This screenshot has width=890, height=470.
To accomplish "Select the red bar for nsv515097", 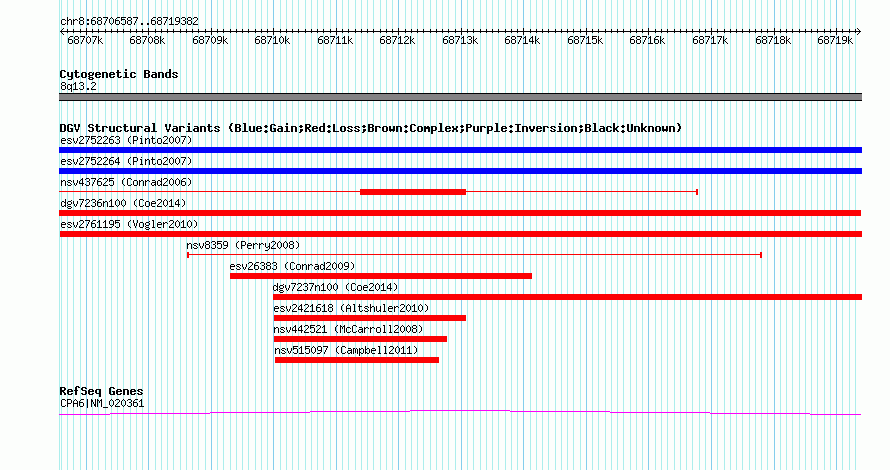I will [x=356, y=360].
